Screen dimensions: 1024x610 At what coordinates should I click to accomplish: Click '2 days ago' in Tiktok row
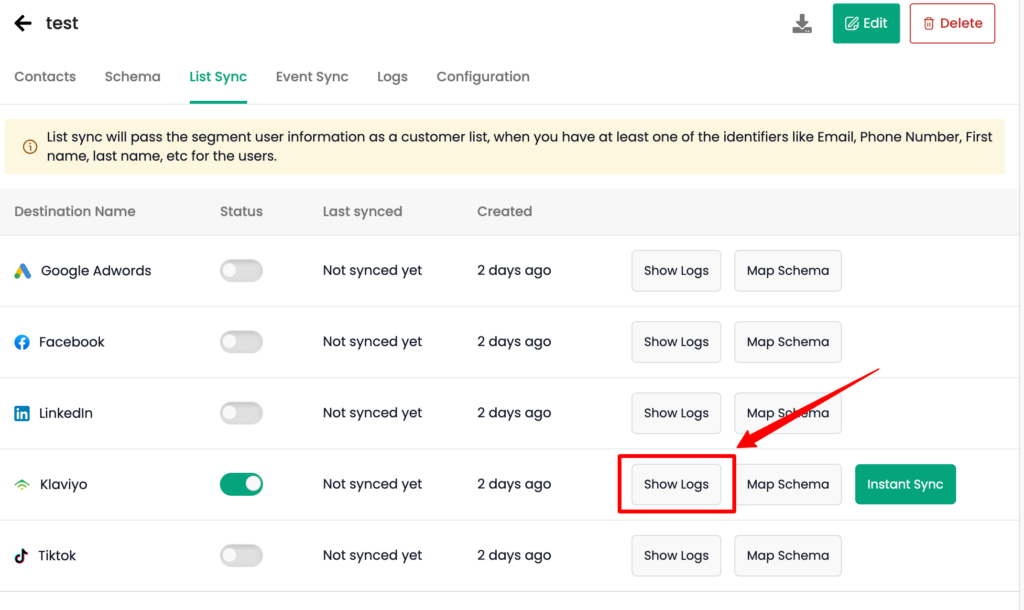pyautogui.click(x=514, y=555)
